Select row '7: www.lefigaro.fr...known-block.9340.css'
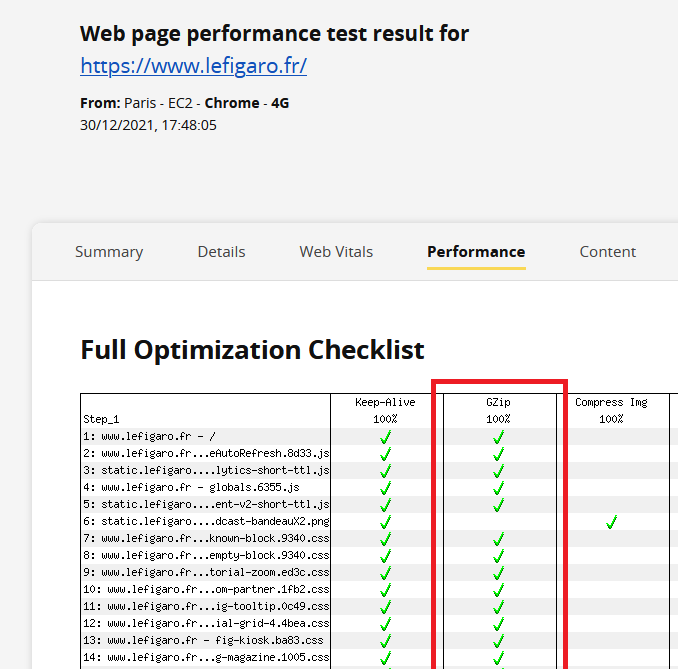This screenshot has width=678, height=669. point(206,538)
